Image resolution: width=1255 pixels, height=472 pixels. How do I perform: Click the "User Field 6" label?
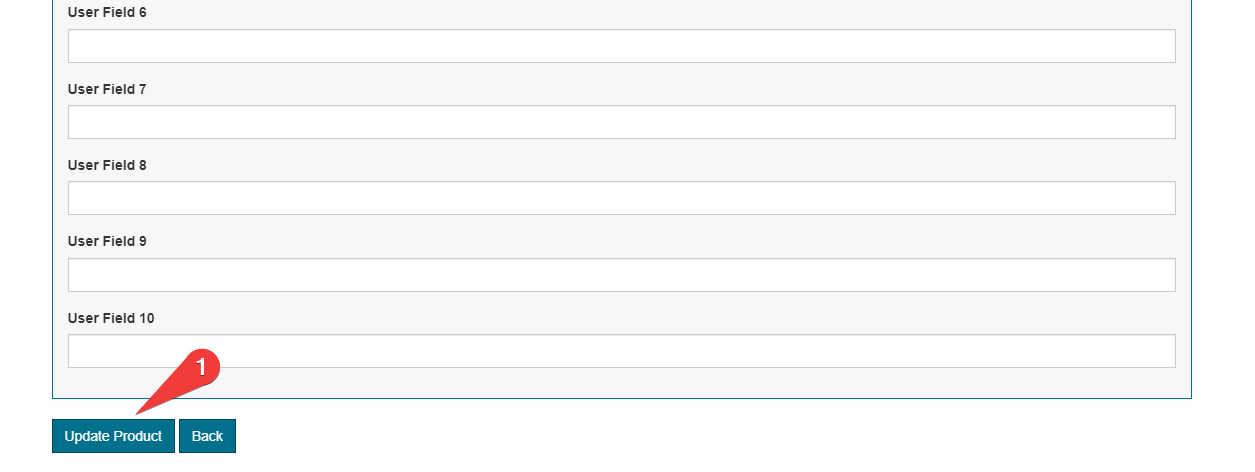tap(107, 13)
